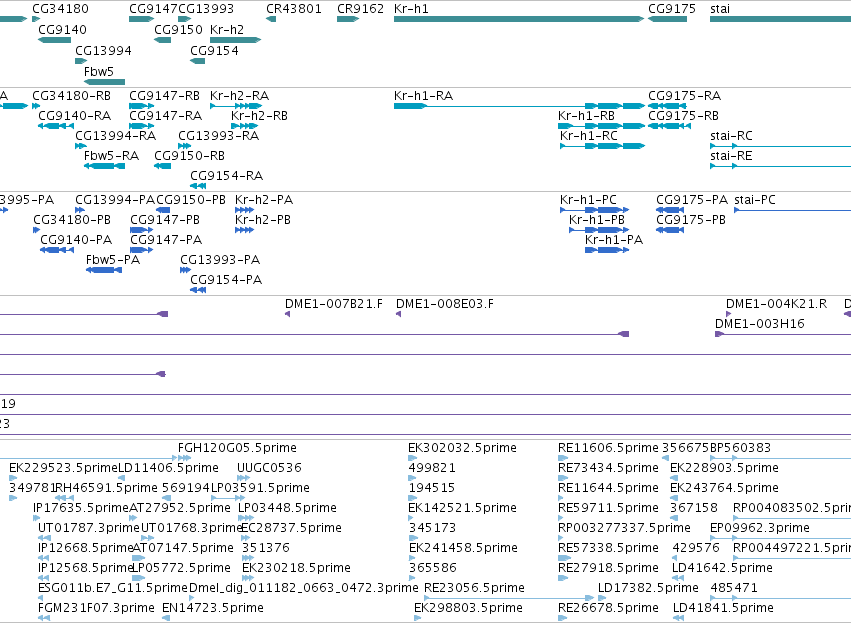Click the LD11406.5prime EST label

(x=168, y=468)
